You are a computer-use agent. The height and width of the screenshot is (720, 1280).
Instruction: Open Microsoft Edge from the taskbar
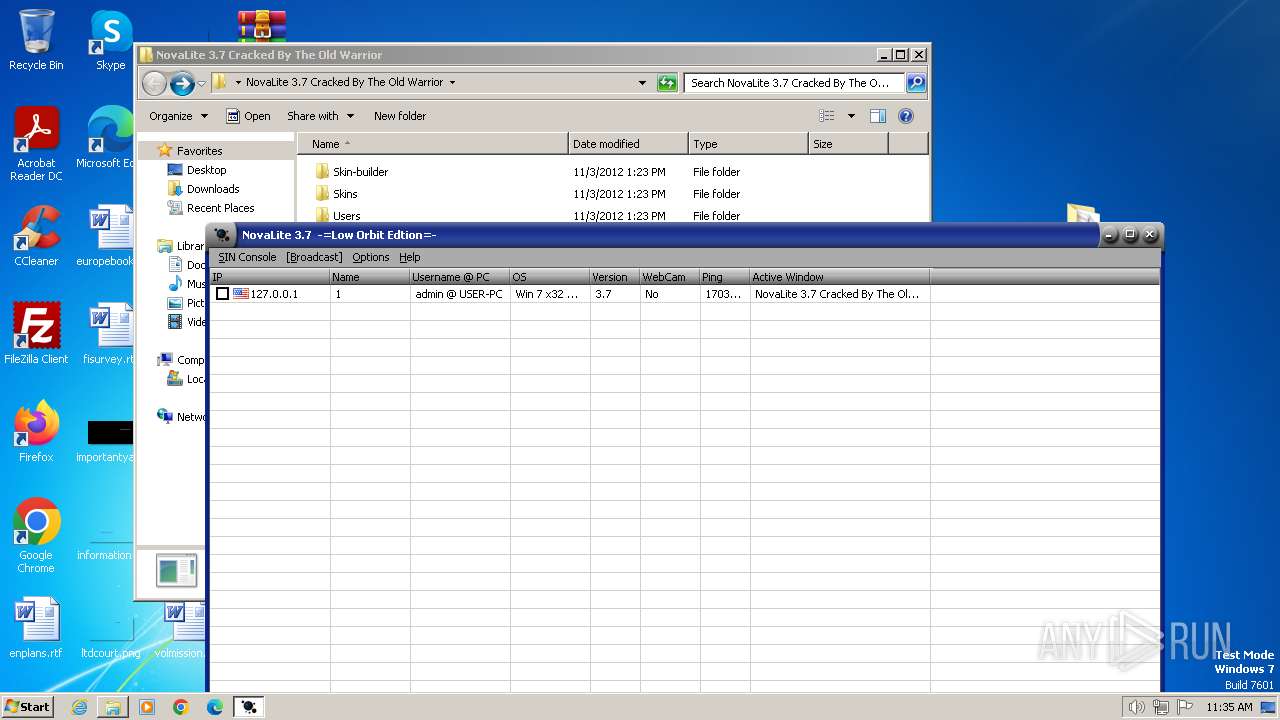pos(215,707)
